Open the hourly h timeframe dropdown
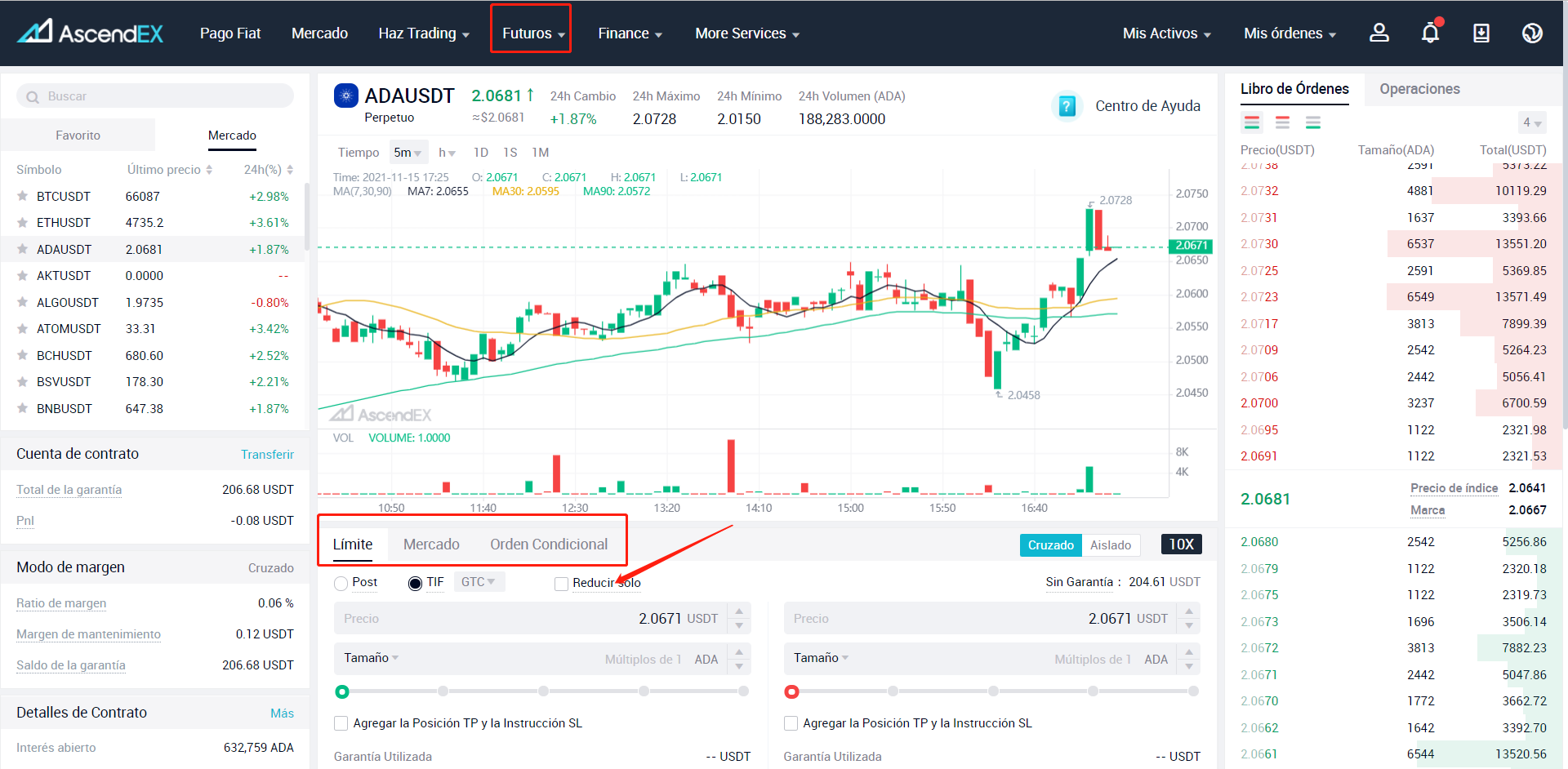The height and width of the screenshot is (769, 1568). tap(447, 153)
